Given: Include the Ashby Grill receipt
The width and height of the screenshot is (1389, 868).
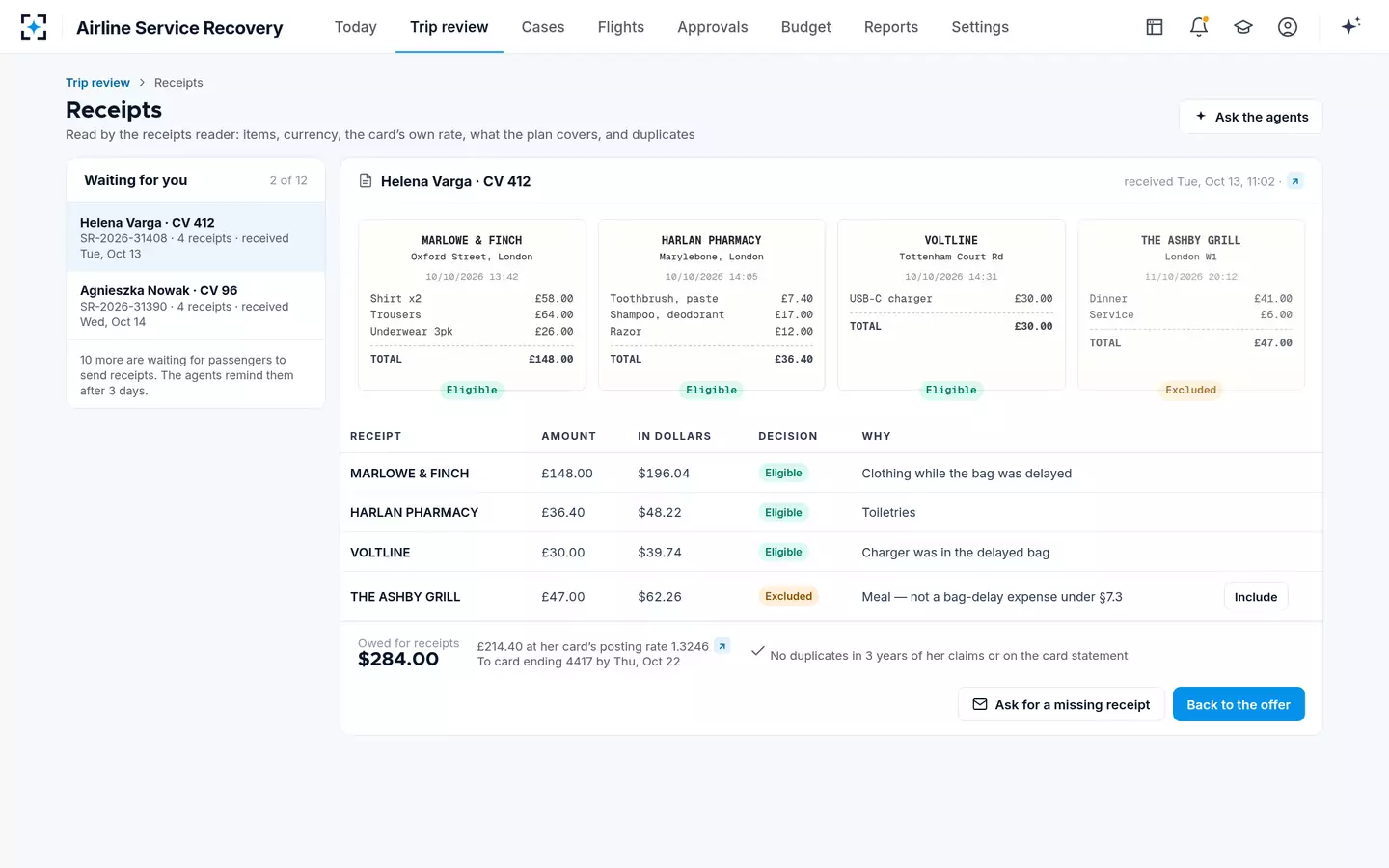Looking at the screenshot, I should (x=1256, y=597).
